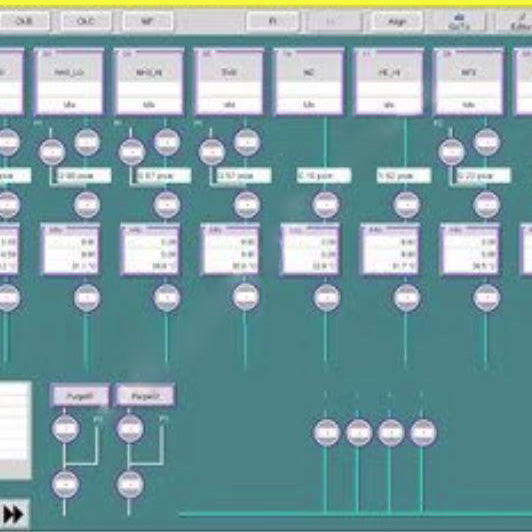Toggle the lower valve on the Purge2 line

pos(130,484)
